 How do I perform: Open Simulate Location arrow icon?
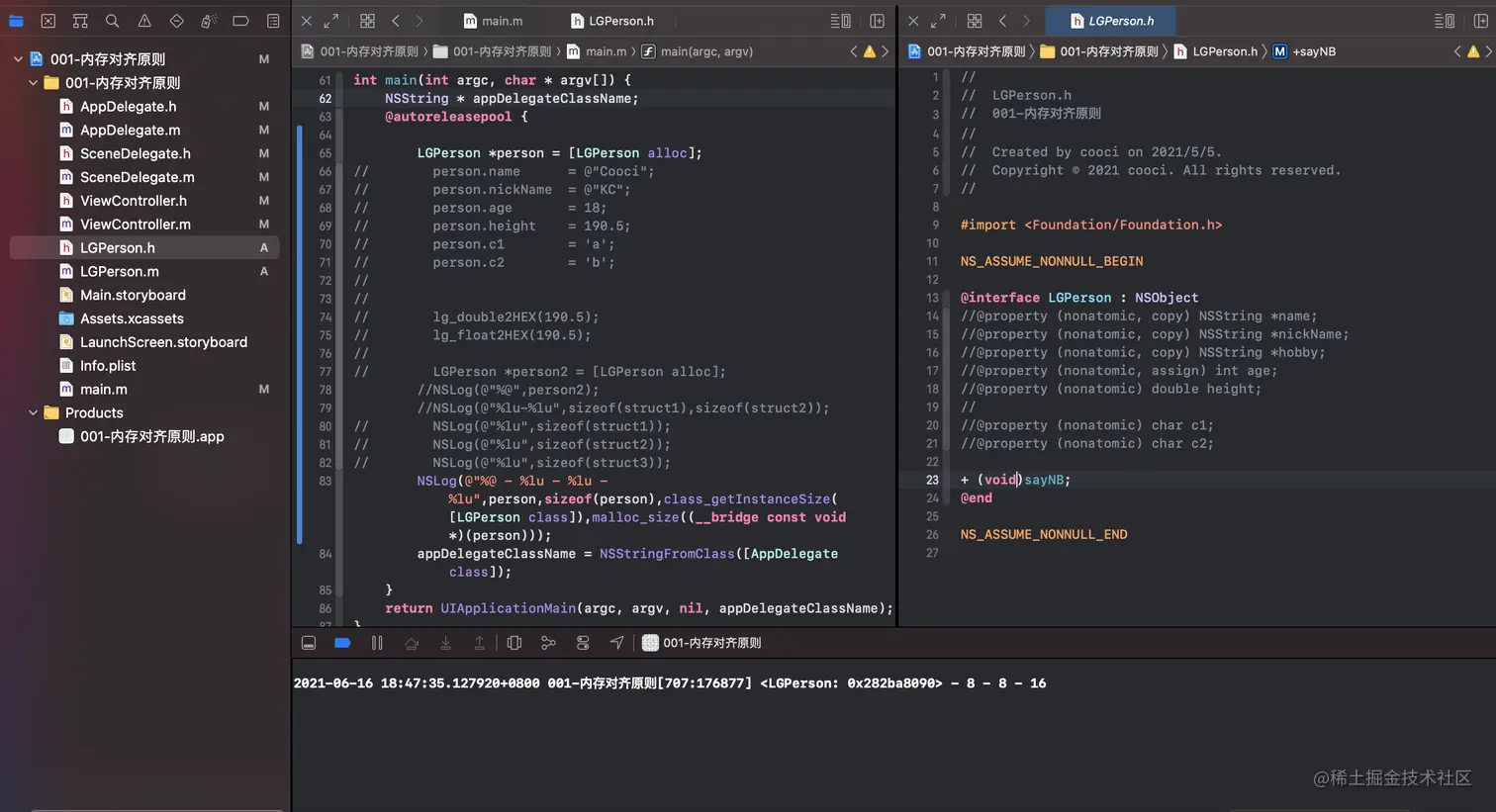pyautogui.click(x=617, y=643)
